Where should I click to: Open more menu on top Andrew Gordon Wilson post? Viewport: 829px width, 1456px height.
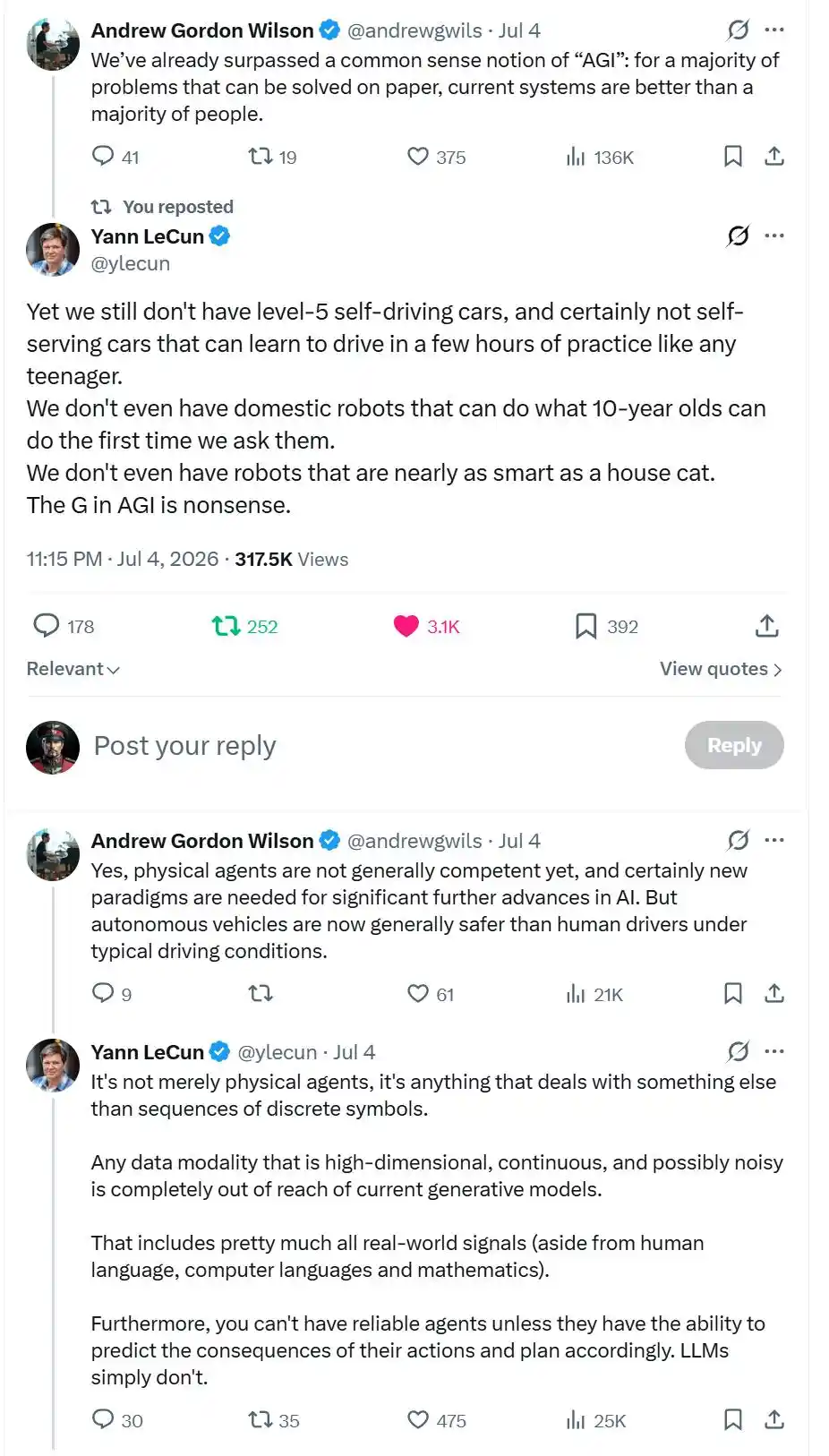pos(774,30)
